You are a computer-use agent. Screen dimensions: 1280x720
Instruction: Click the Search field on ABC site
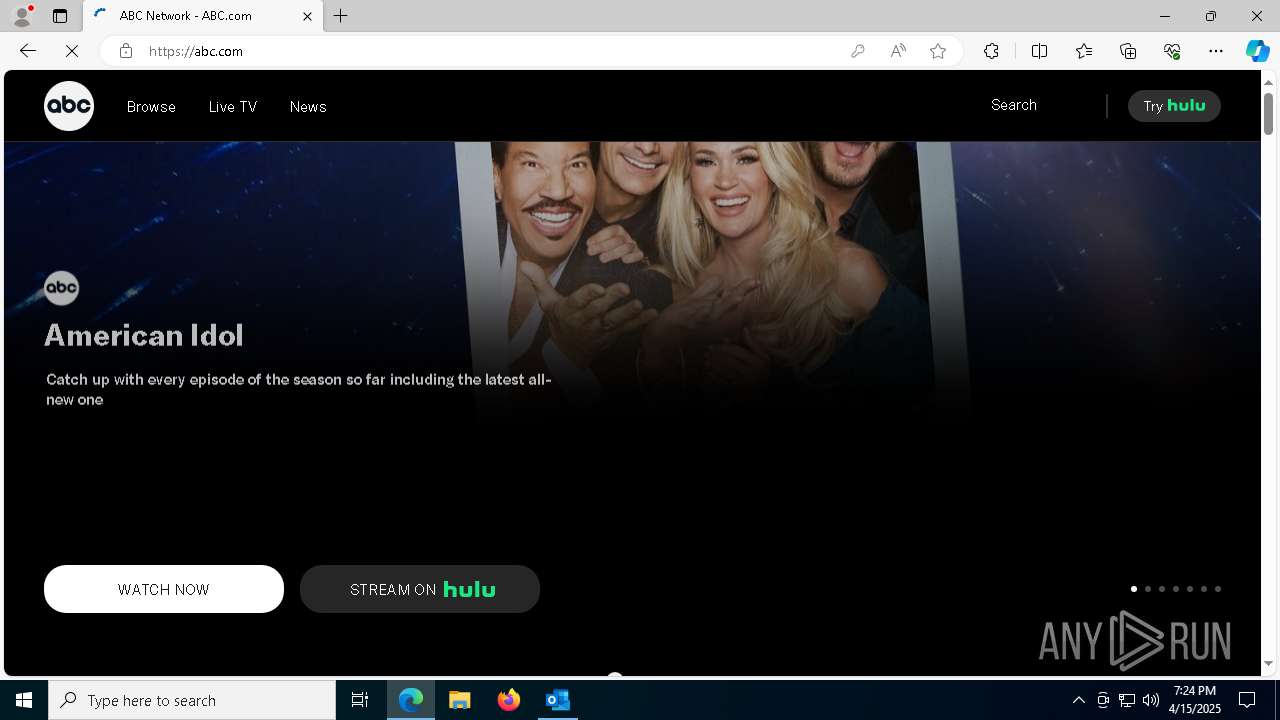pos(1014,105)
